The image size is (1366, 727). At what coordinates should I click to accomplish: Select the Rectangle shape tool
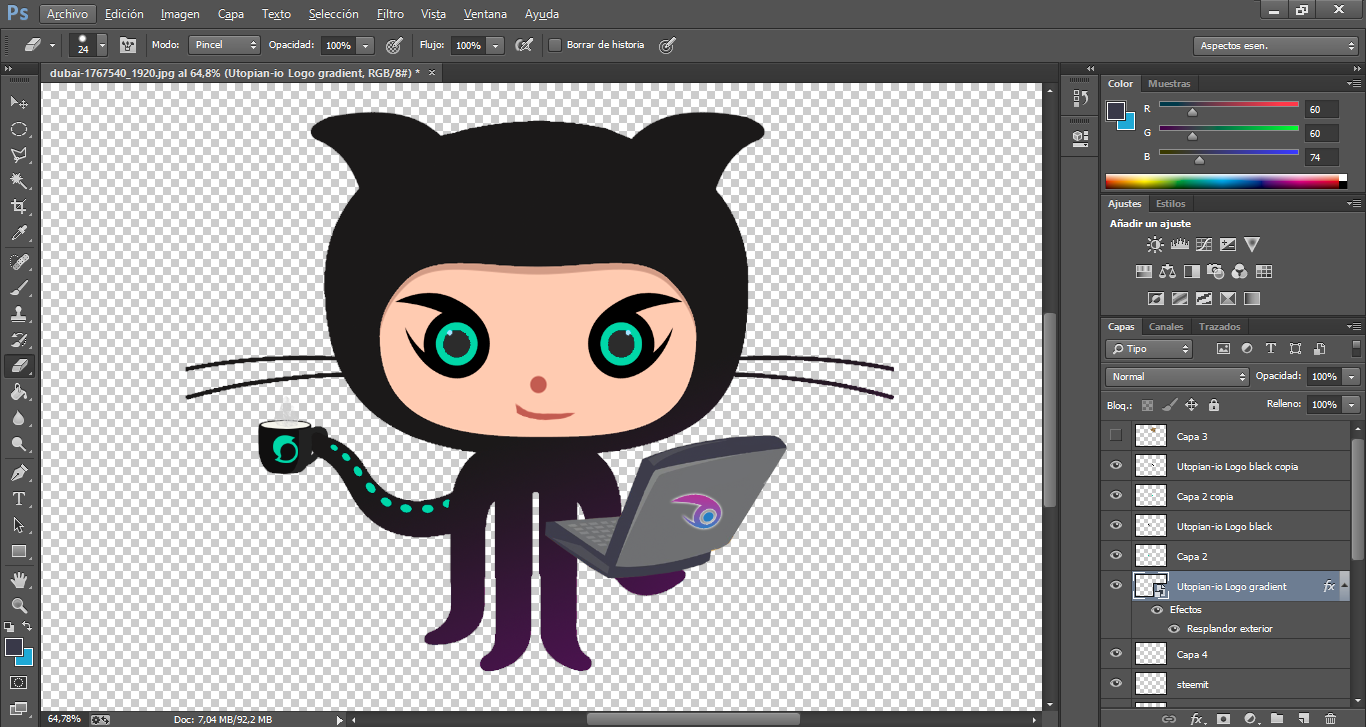coord(19,551)
